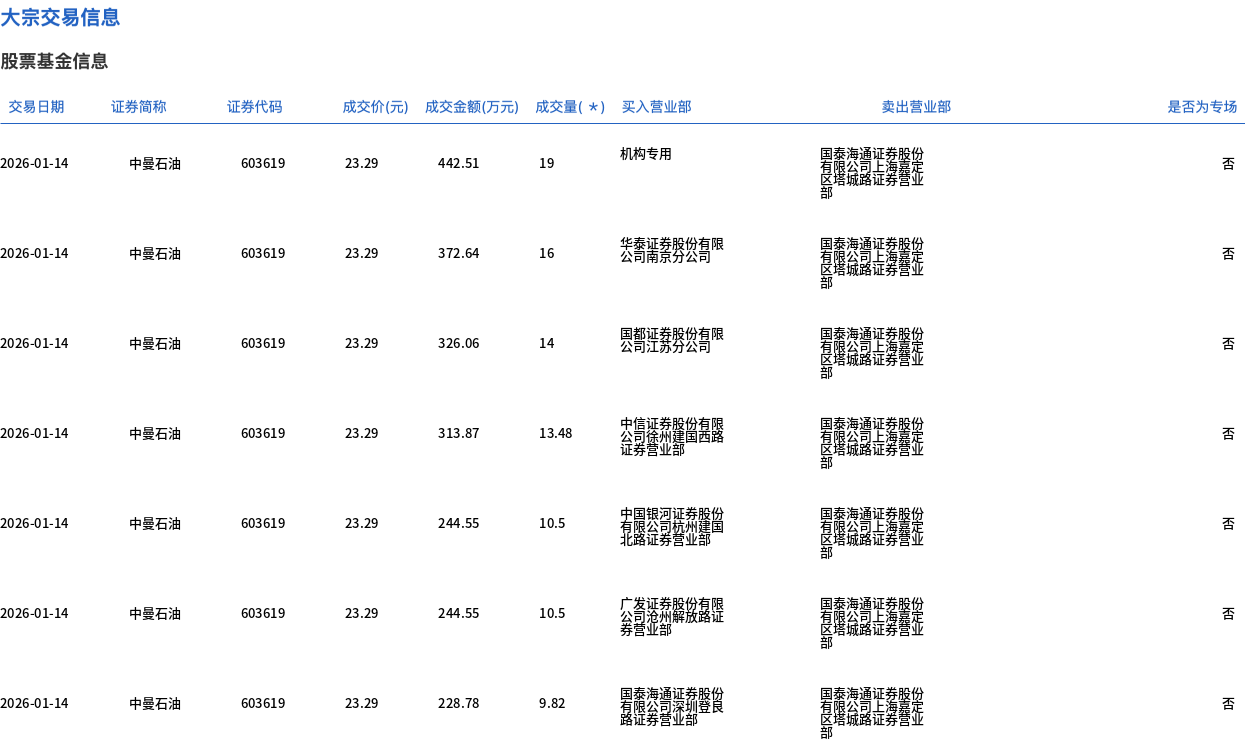
Task: Click the 卖出营业部 column header
Action: (916, 107)
